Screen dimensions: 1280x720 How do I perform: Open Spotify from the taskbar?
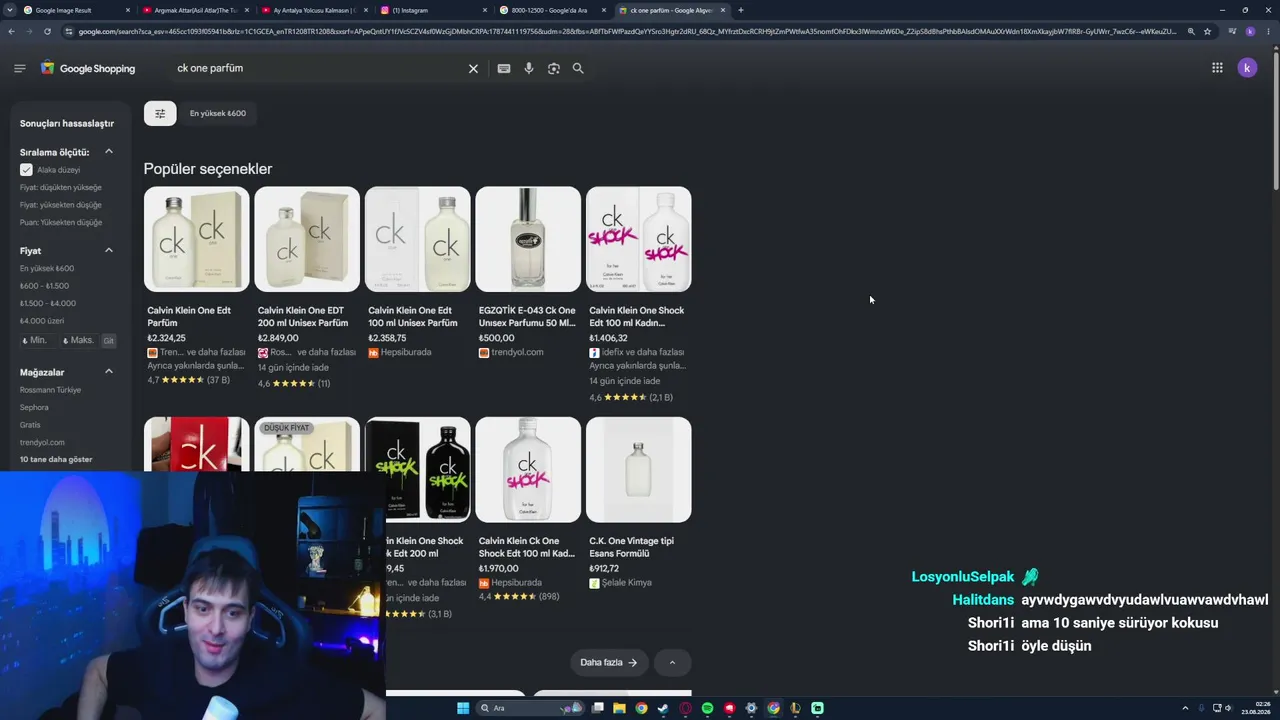pos(707,708)
